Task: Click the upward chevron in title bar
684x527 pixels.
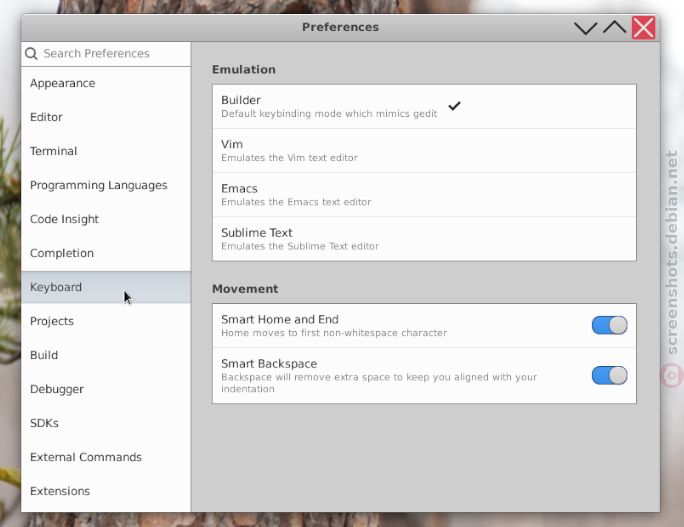Action: click(615, 27)
